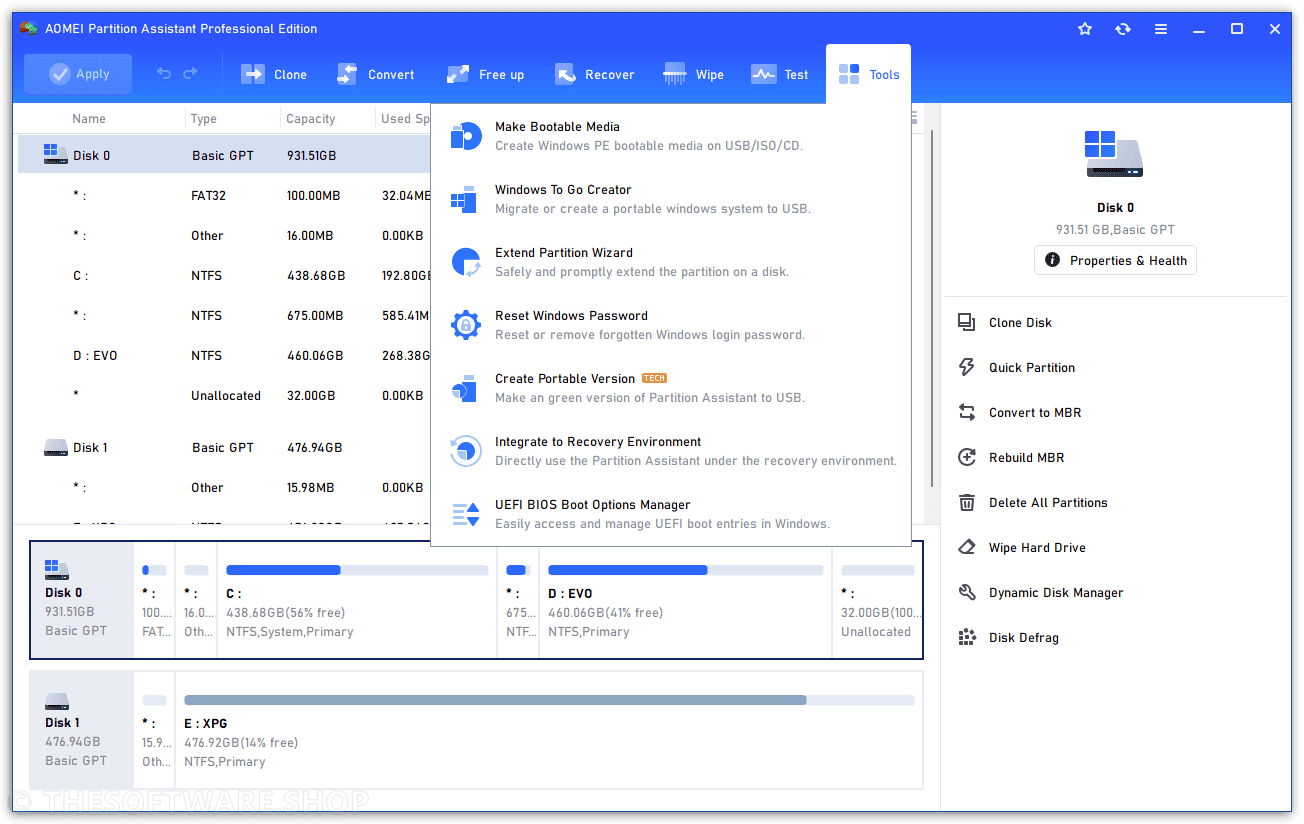
Task: Select the 32.00GB Unallocated block in the disk map
Action: [x=877, y=600]
